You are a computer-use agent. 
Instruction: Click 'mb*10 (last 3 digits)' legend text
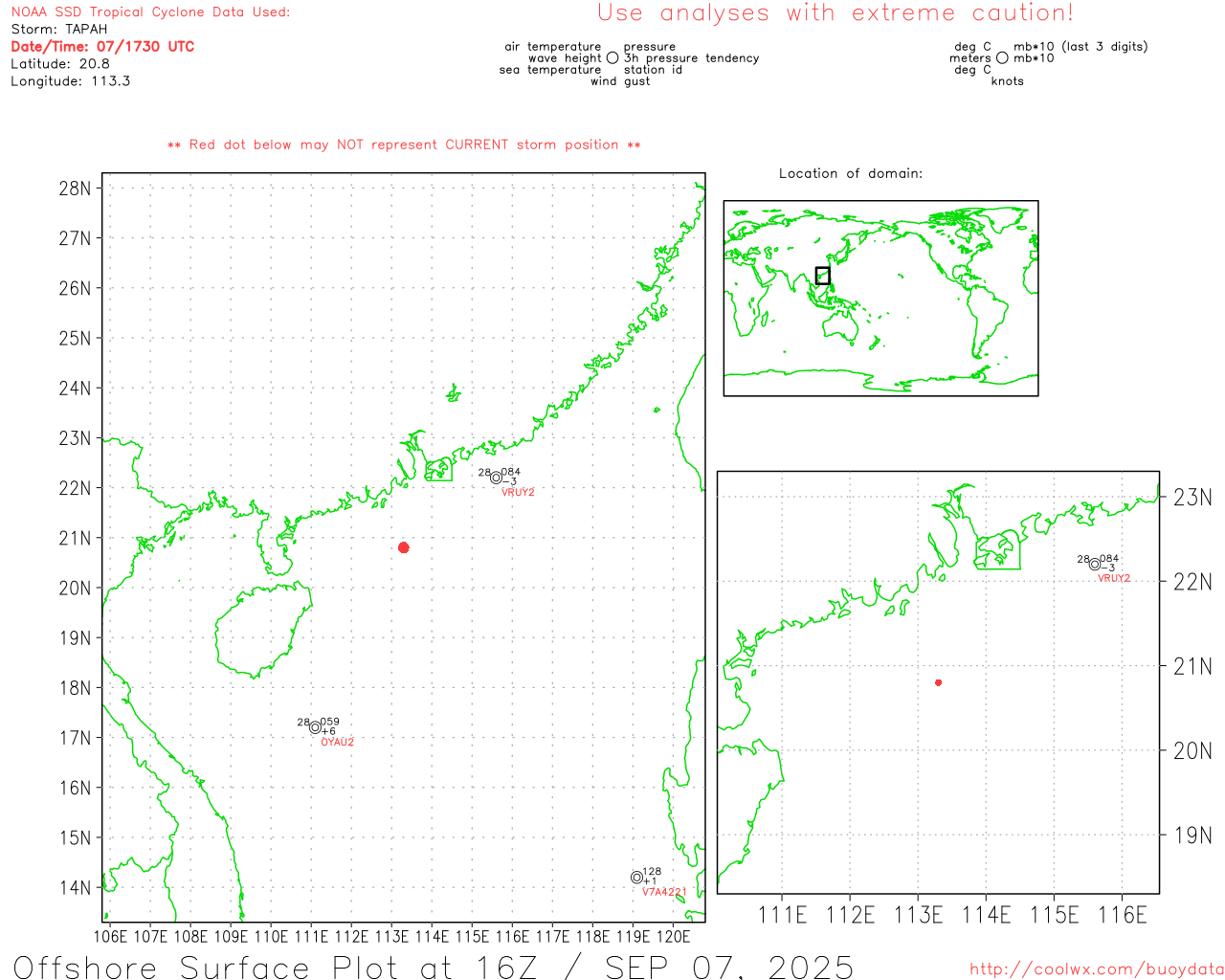pos(1080,47)
